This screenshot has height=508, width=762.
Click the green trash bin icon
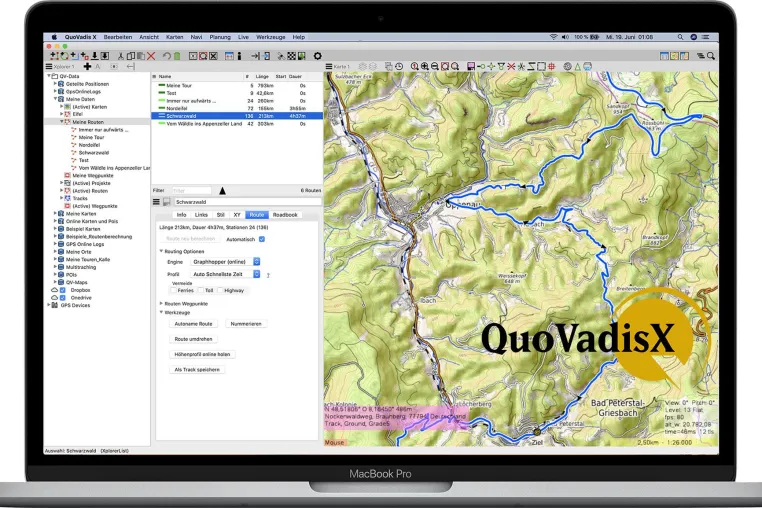coord(177,56)
